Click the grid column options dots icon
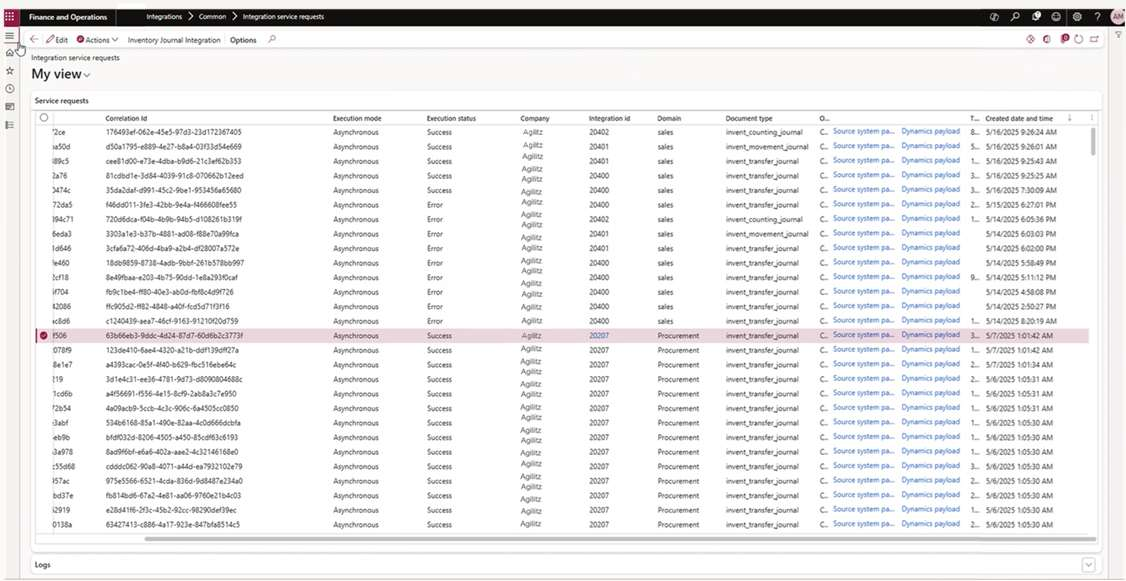Viewport: 1126px width, 581px height. click(1092, 118)
